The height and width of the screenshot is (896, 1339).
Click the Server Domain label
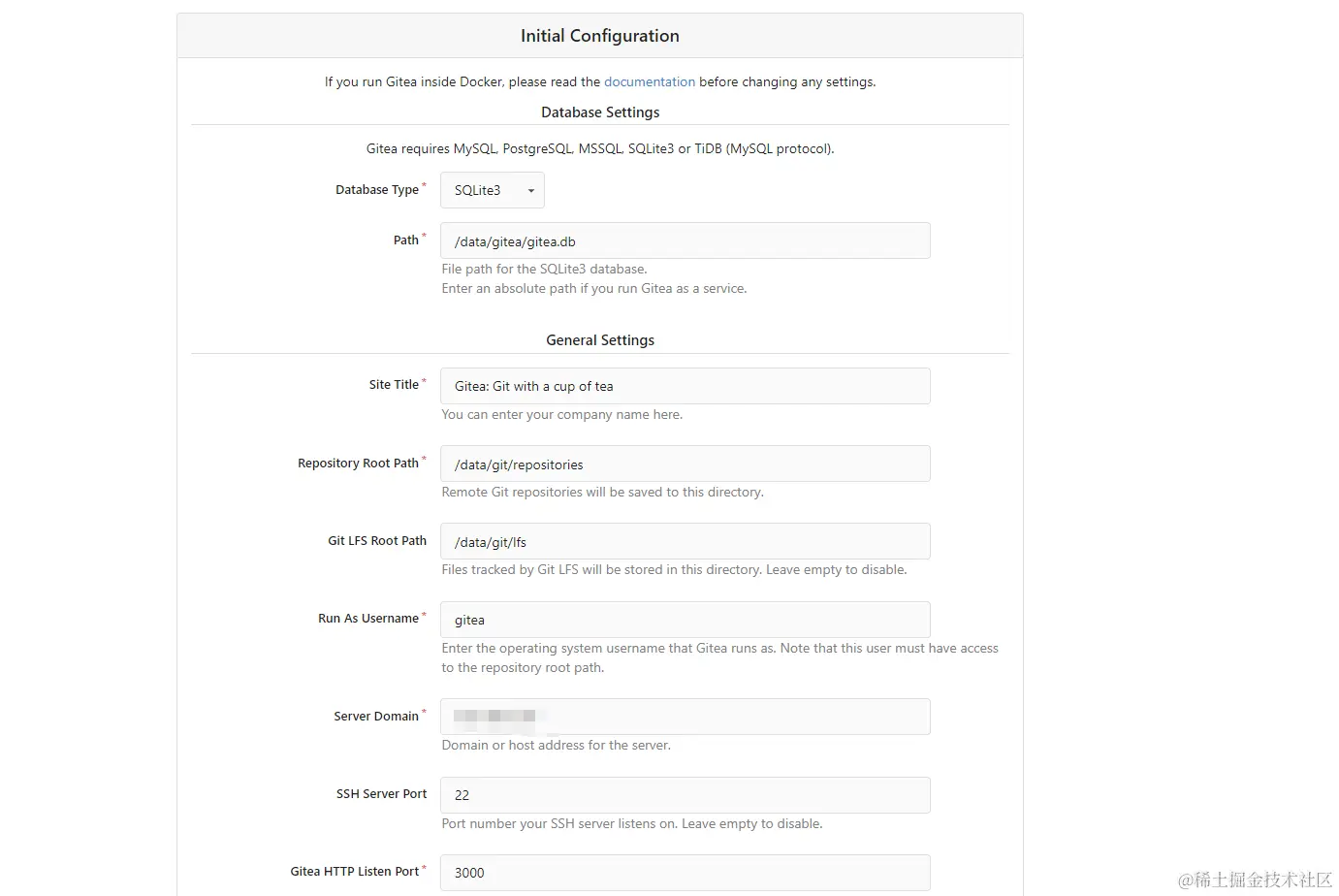[x=376, y=717]
